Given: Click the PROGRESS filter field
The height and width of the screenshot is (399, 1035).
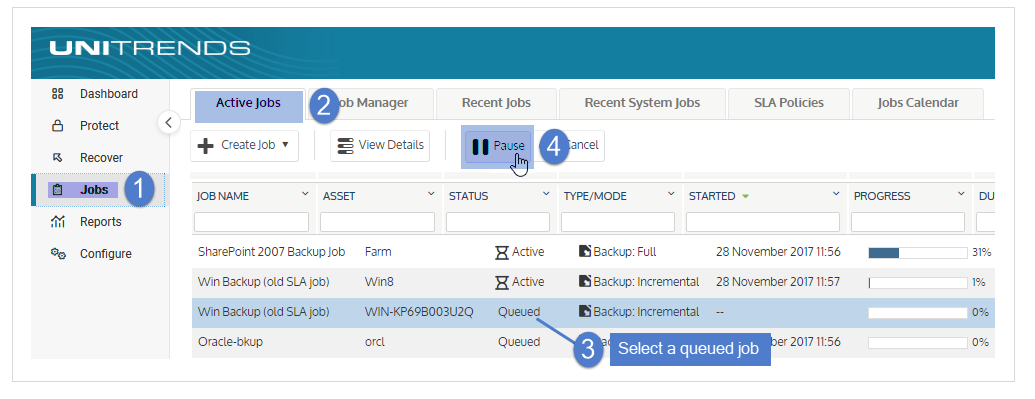Looking at the screenshot, I should point(908,221).
